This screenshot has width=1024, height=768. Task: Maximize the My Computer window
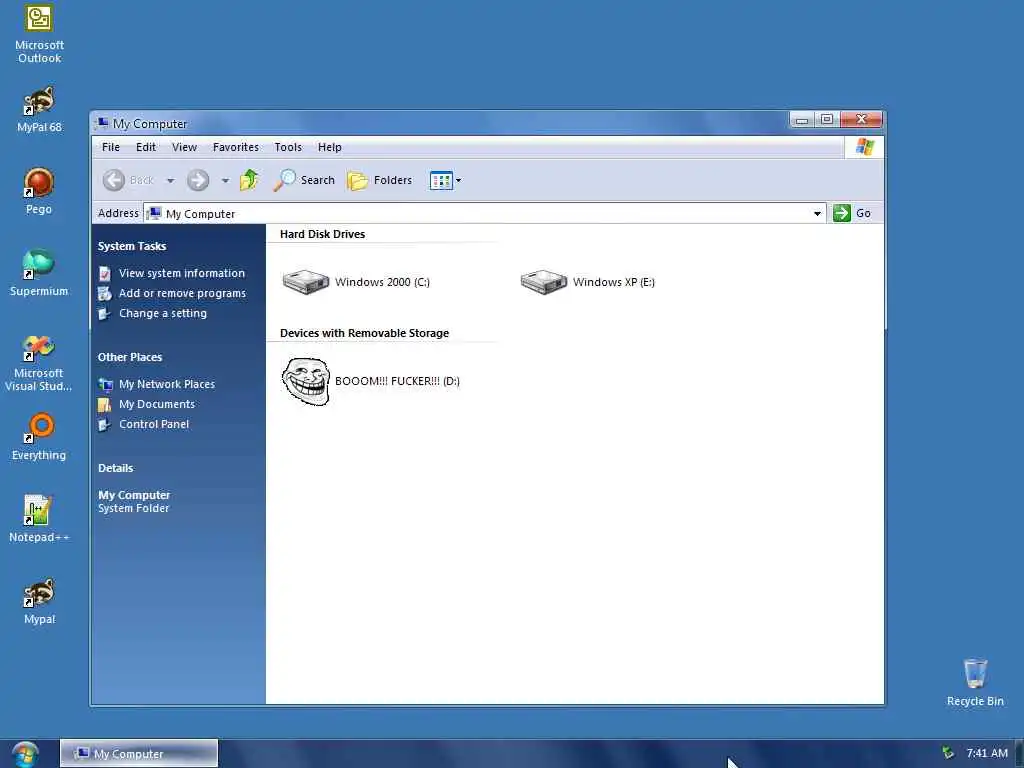coord(827,120)
